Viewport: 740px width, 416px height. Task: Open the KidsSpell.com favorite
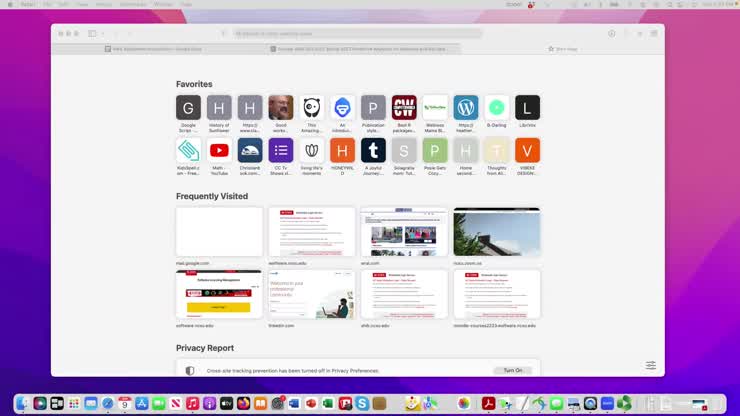[x=188, y=150]
